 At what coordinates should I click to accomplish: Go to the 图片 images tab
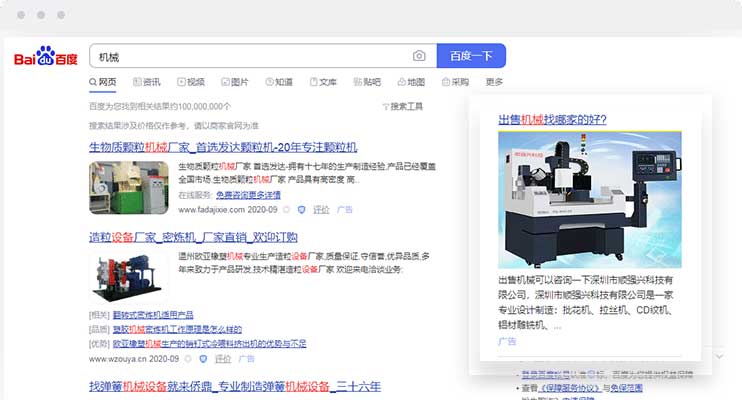[x=235, y=82]
